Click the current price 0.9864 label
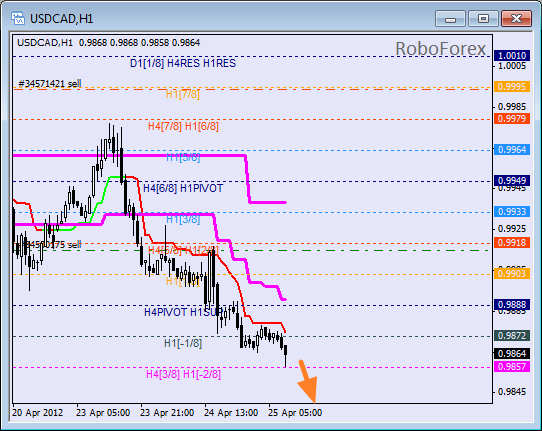The image size is (542, 431). [x=512, y=354]
